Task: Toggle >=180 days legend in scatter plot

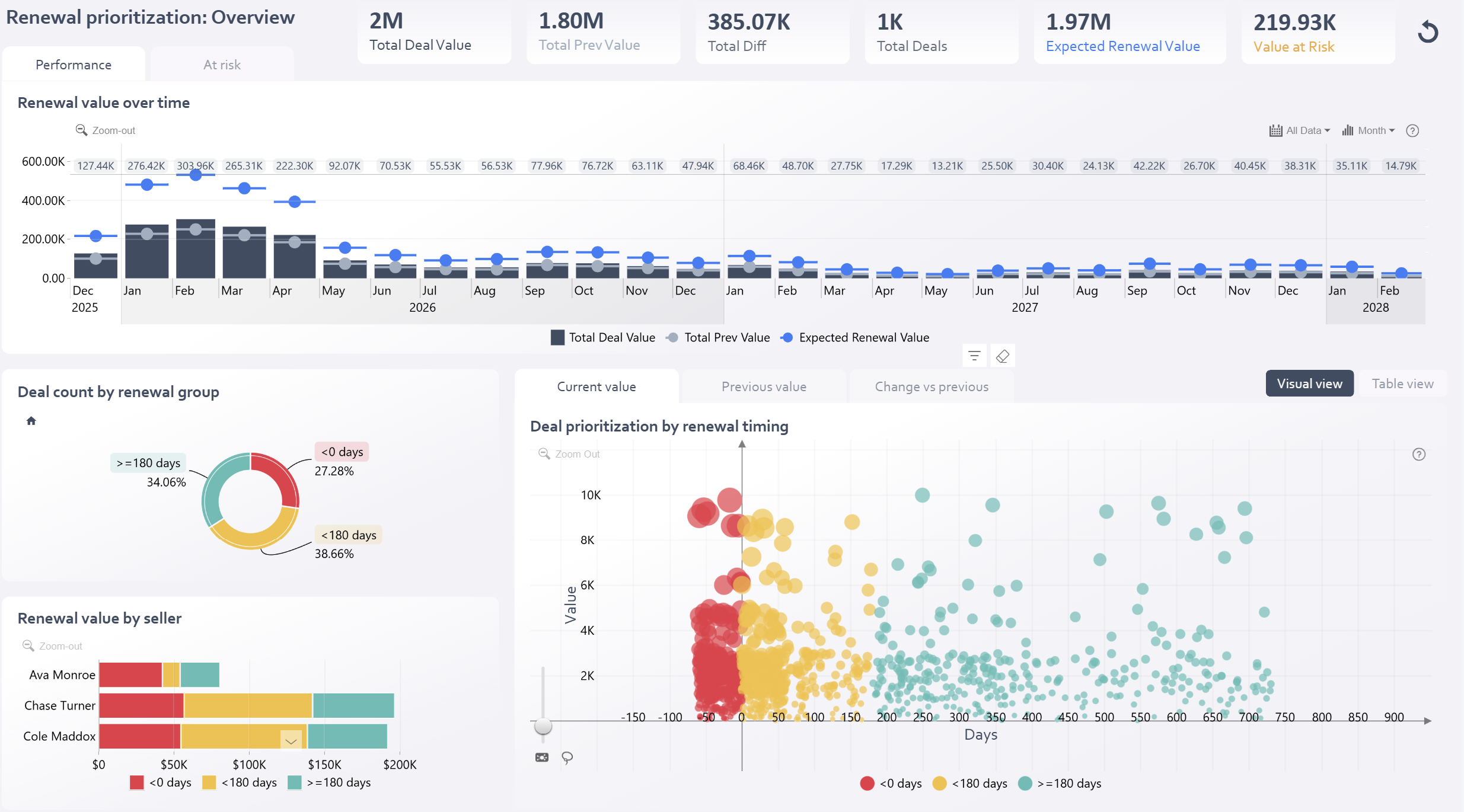Action: pos(1060,784)
